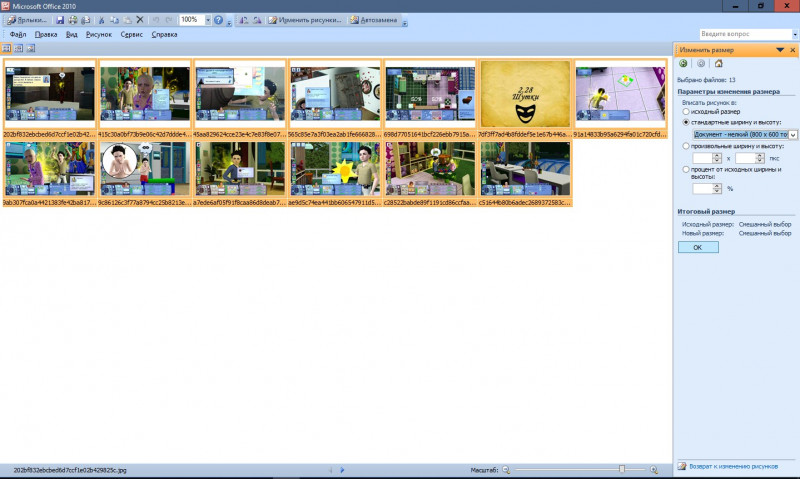
Task: Click the Save floppy disk icon
Action: pyautogui.click(x=60, y=20)
